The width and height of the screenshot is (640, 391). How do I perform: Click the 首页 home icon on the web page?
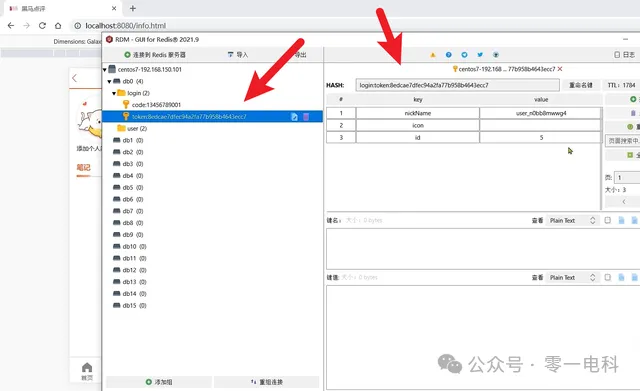[x=87, y=367]
